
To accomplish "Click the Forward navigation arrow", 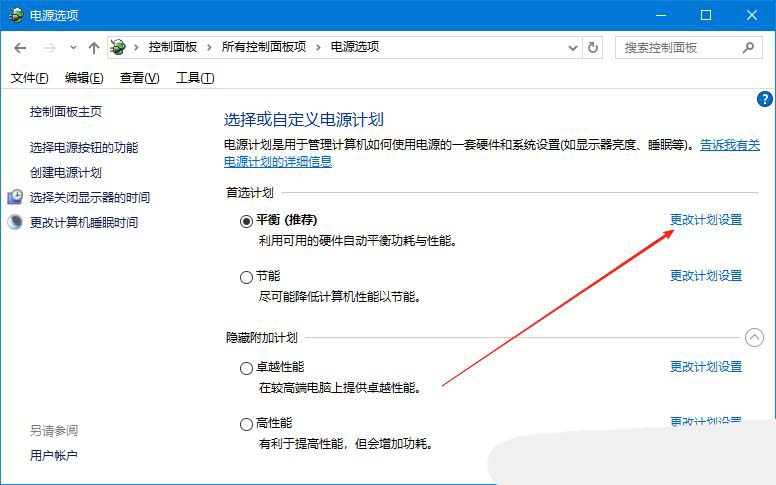I will point(49,48).
